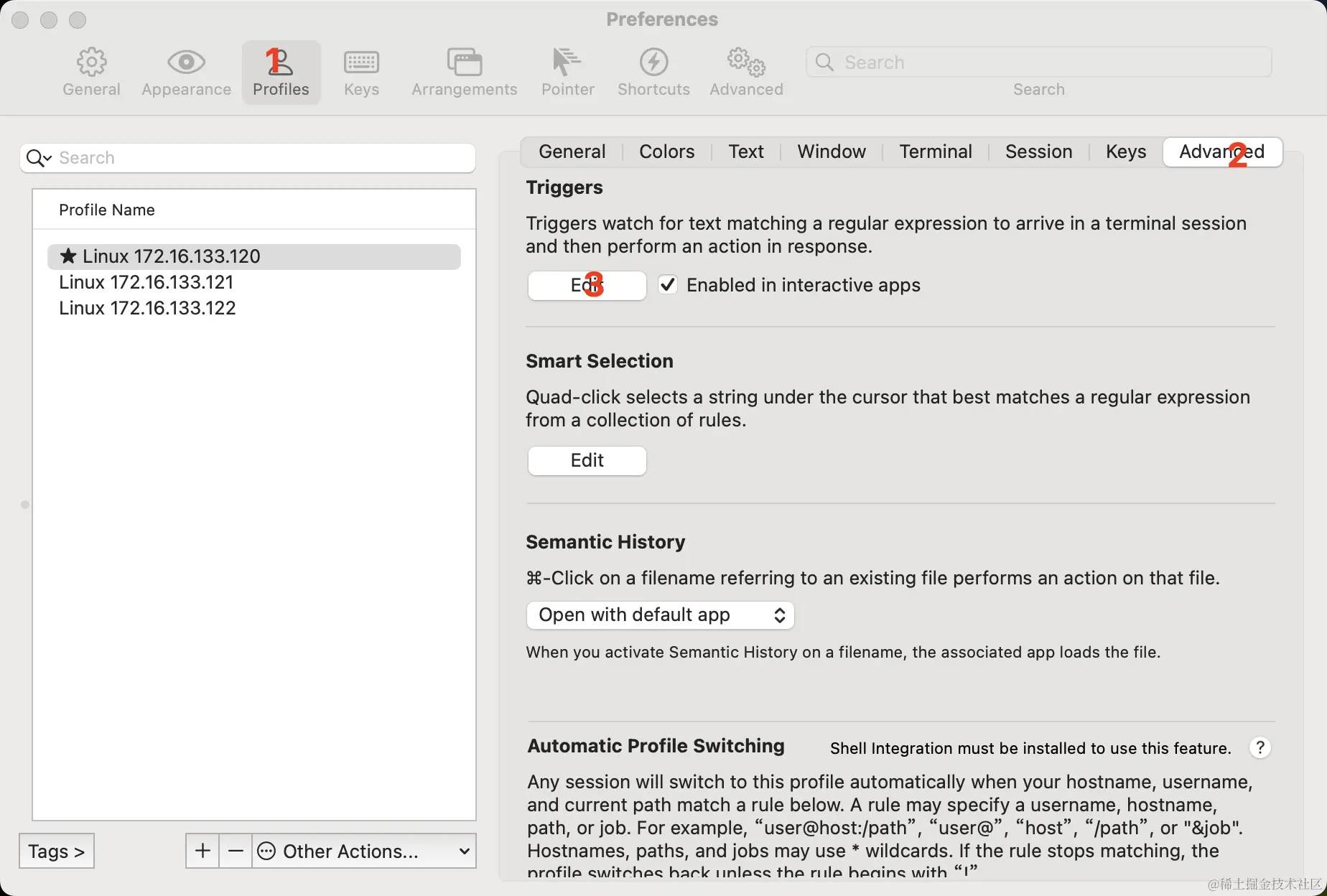This screenshot has width=1327, height=896.
Task: Open Shortcuts preferences lightning icon
Action: [653, 62]
